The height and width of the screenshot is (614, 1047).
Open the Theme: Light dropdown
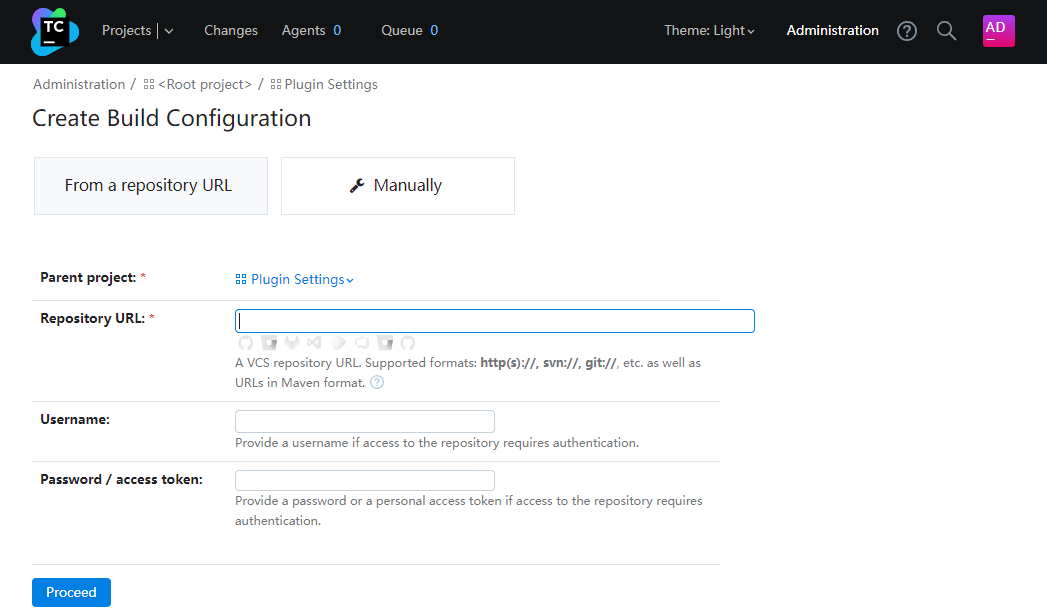[709, 31]
